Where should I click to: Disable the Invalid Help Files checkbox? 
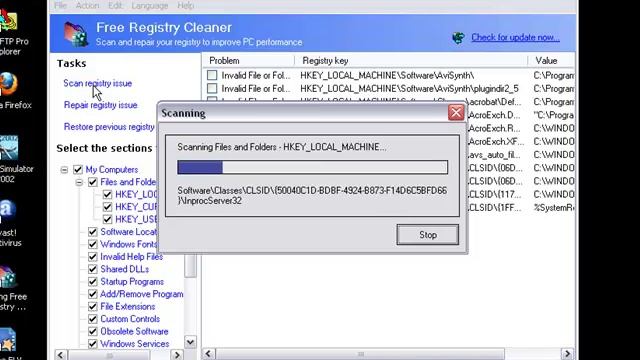point(93,257)
